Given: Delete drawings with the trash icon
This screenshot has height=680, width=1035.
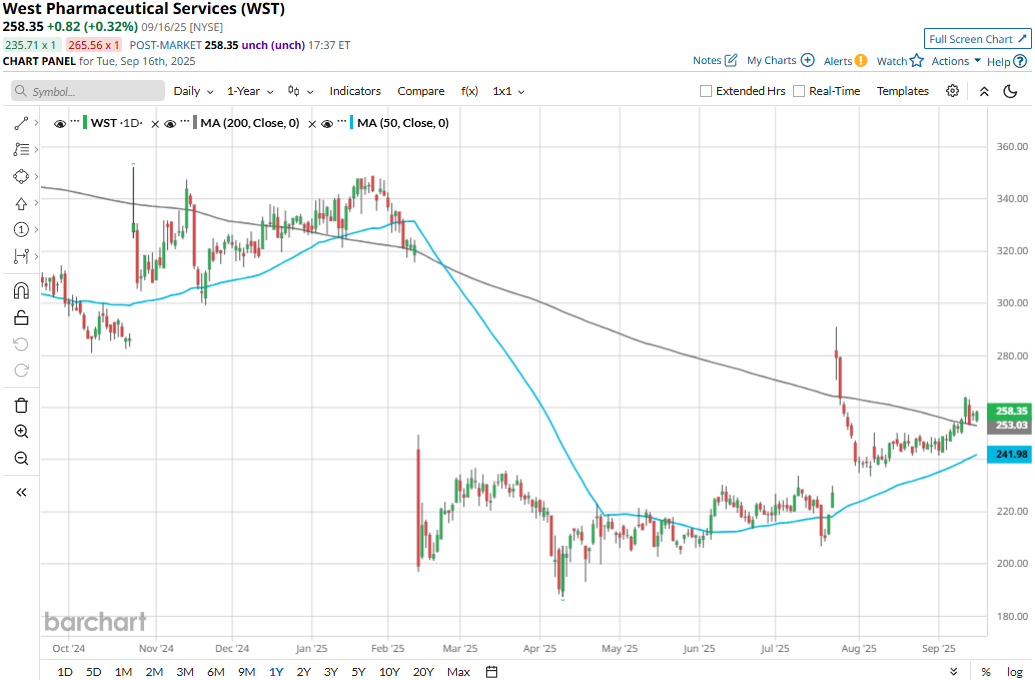Looking at the screenshot, I should click(21, 405).
